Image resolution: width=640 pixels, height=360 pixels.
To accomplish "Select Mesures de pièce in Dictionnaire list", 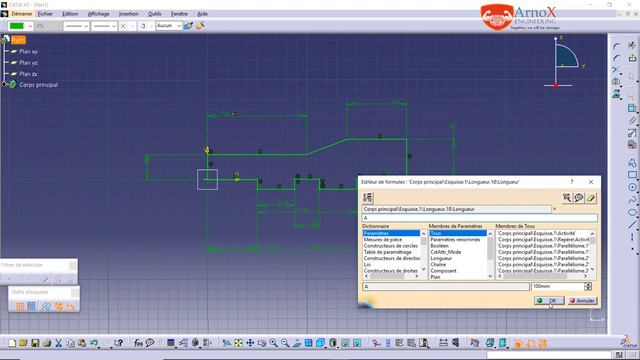I will 382,240.
